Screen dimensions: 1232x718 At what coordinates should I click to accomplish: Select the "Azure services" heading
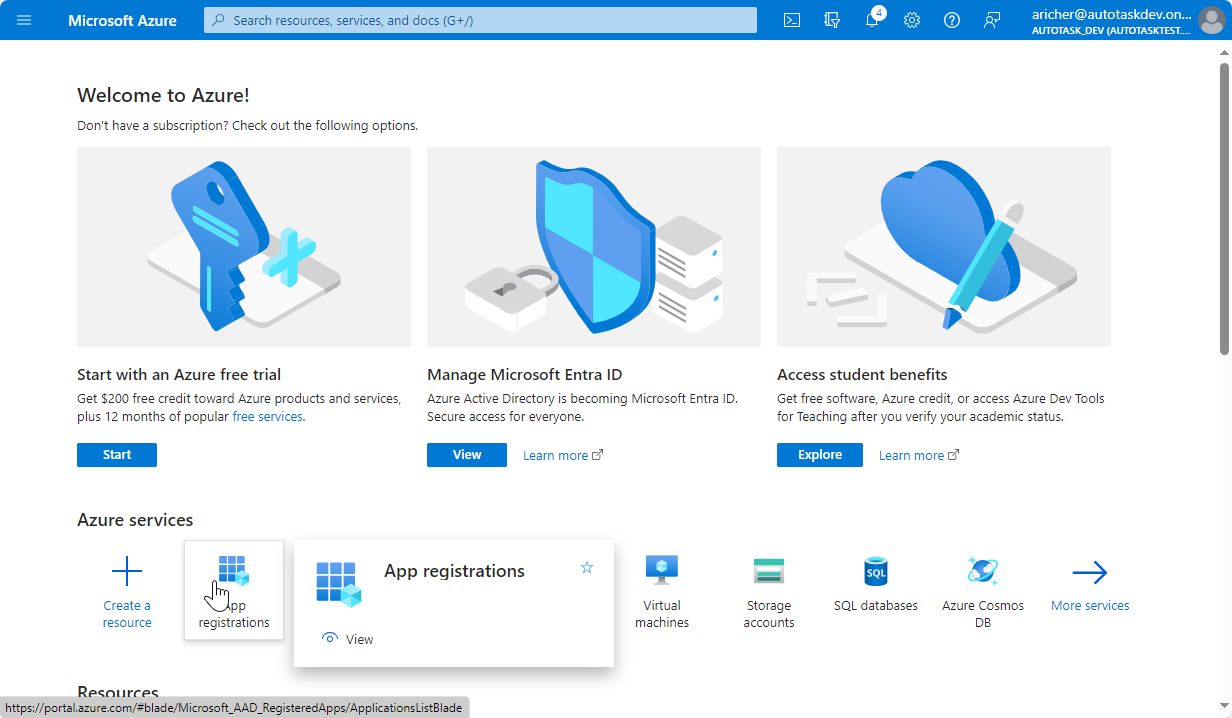(135, 520)
